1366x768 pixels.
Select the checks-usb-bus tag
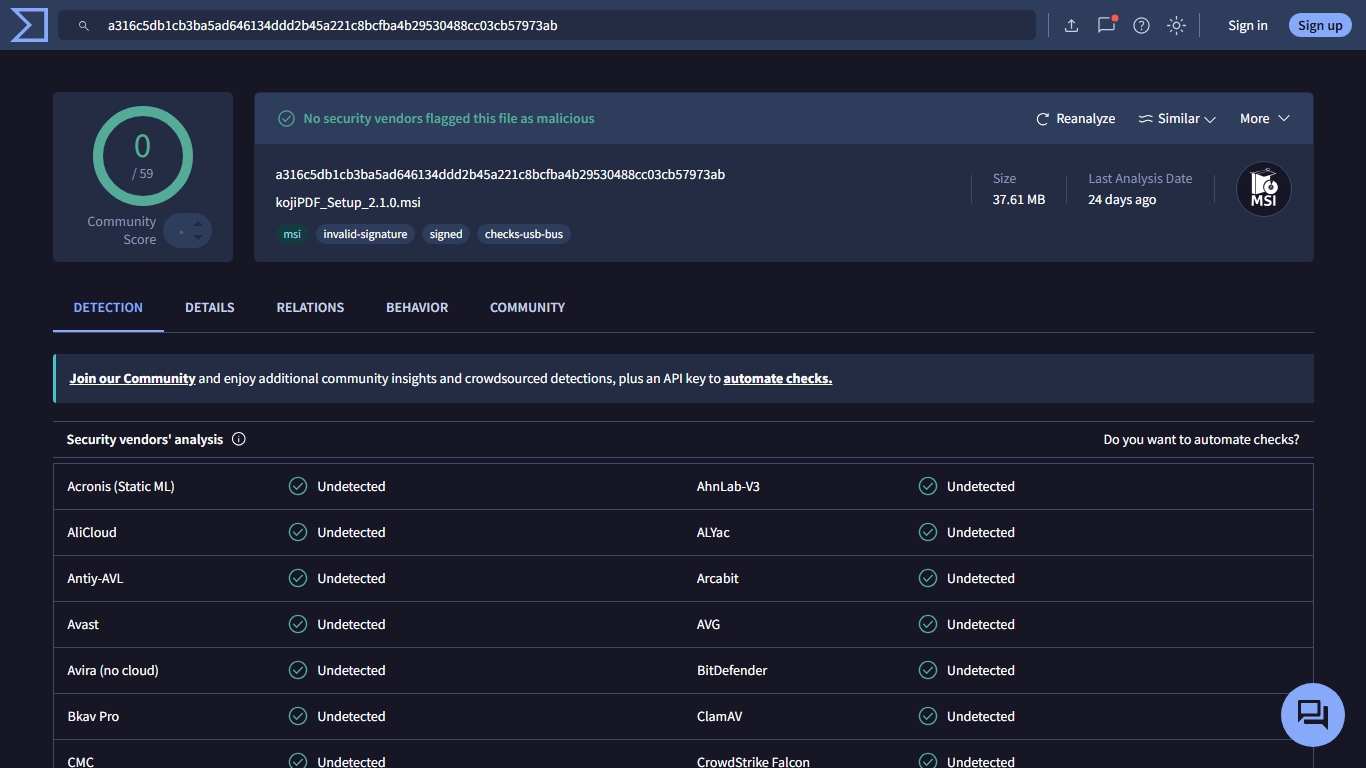pyautogui.click(x=524, y=234)
